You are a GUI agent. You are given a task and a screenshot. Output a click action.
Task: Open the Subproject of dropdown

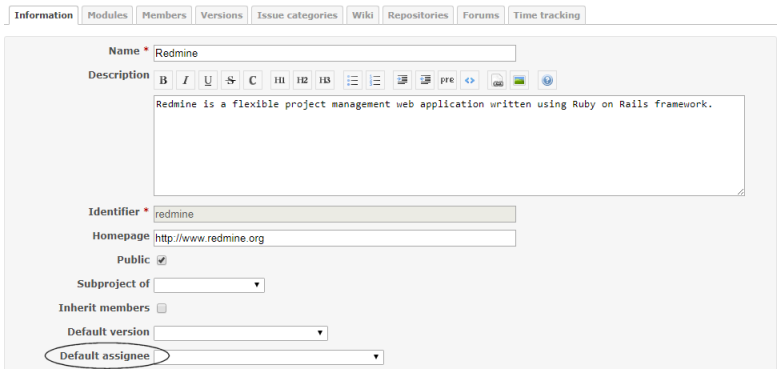[209, 285]
